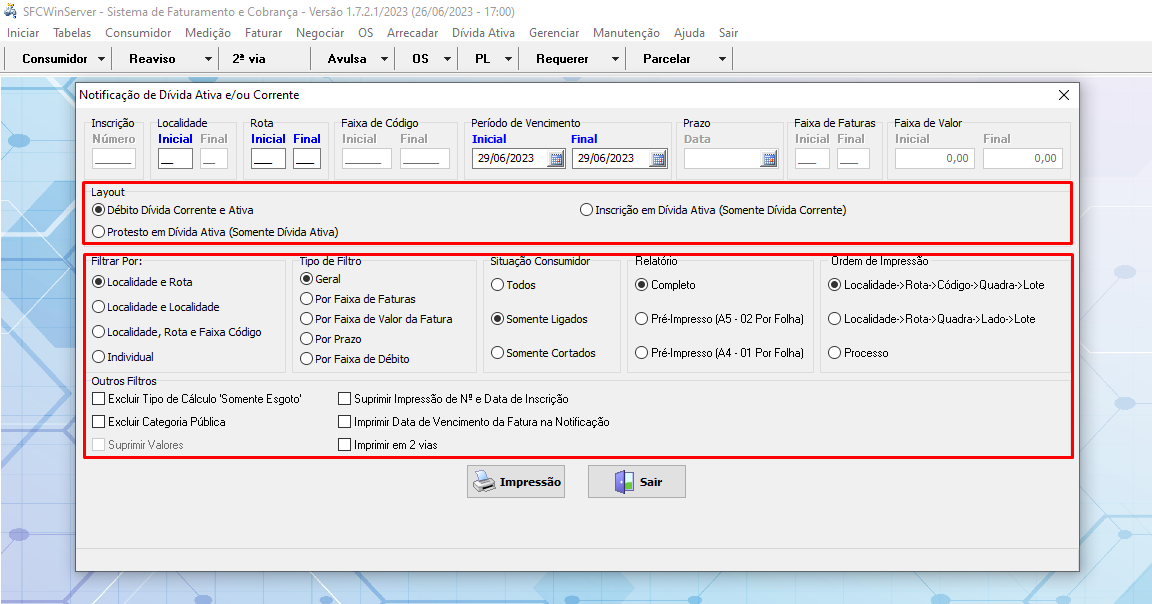This screenshot has width=1152, height=604.
Task: Open calendar picker for Período de Vencimento Inicial
Action: click(557, 158)
